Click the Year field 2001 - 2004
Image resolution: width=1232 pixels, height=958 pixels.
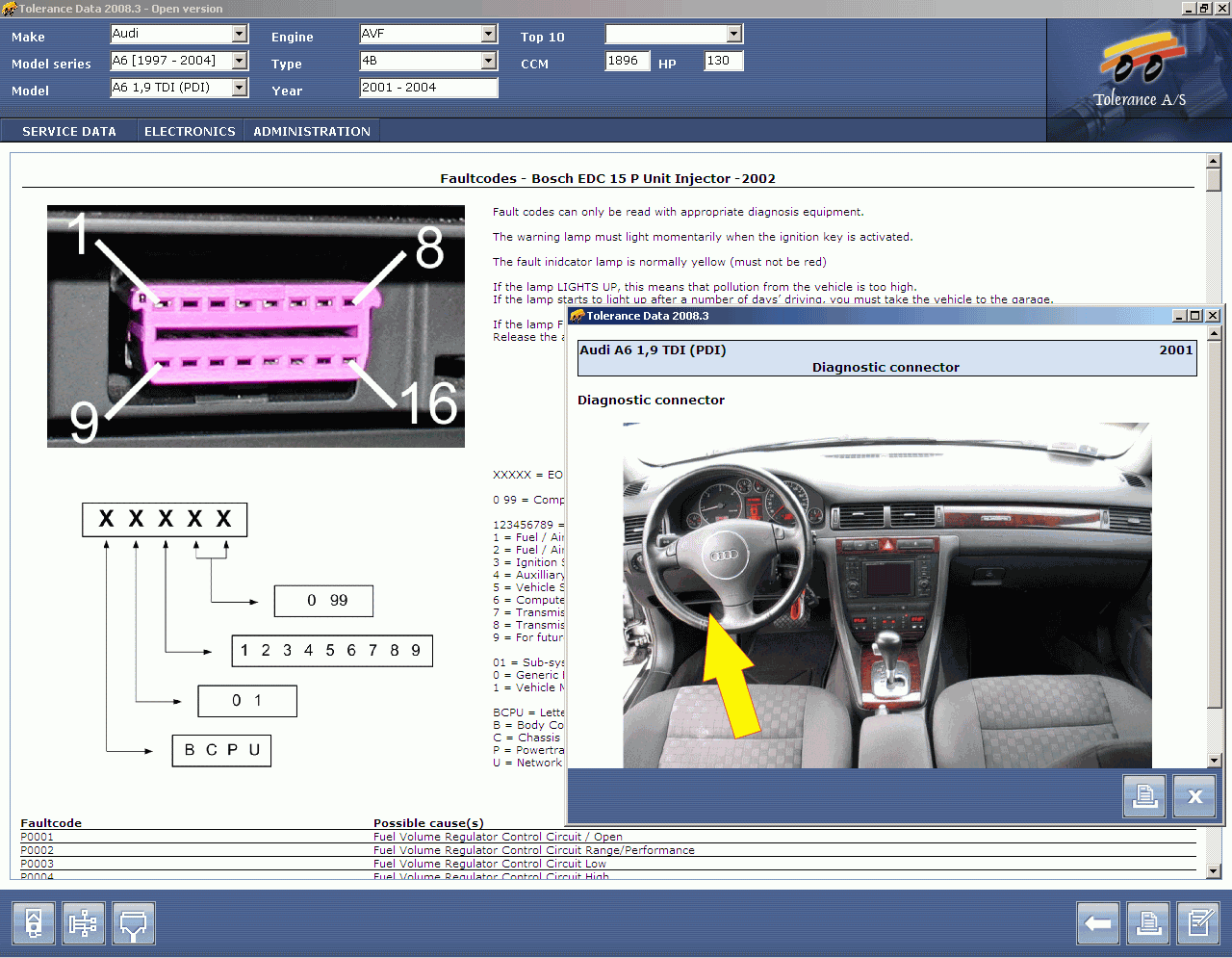(428, 88)
